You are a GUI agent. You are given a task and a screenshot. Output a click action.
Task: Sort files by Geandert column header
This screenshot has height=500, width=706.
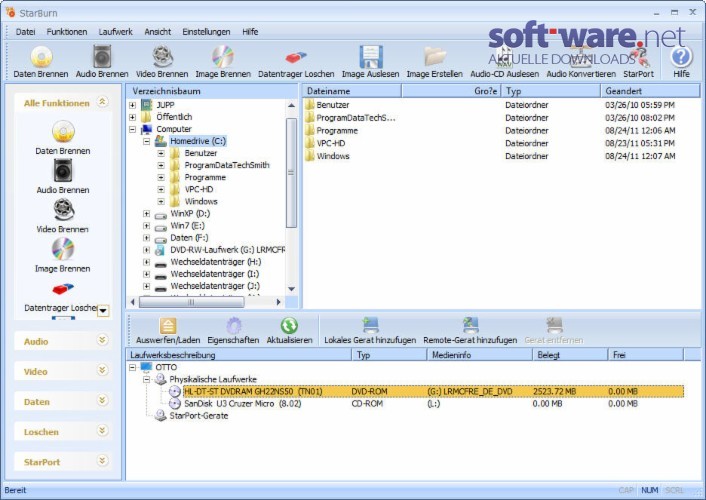(650, 91)
